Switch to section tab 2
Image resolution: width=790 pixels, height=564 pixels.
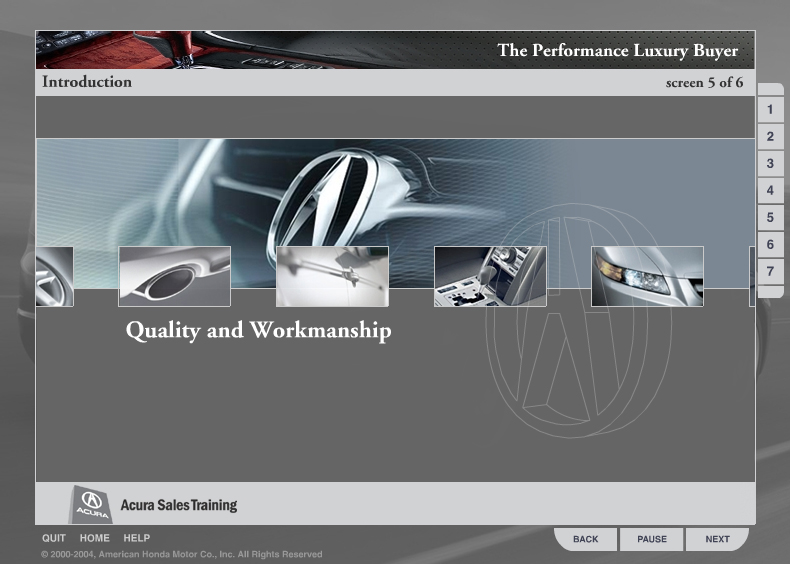tap(770, 137)
